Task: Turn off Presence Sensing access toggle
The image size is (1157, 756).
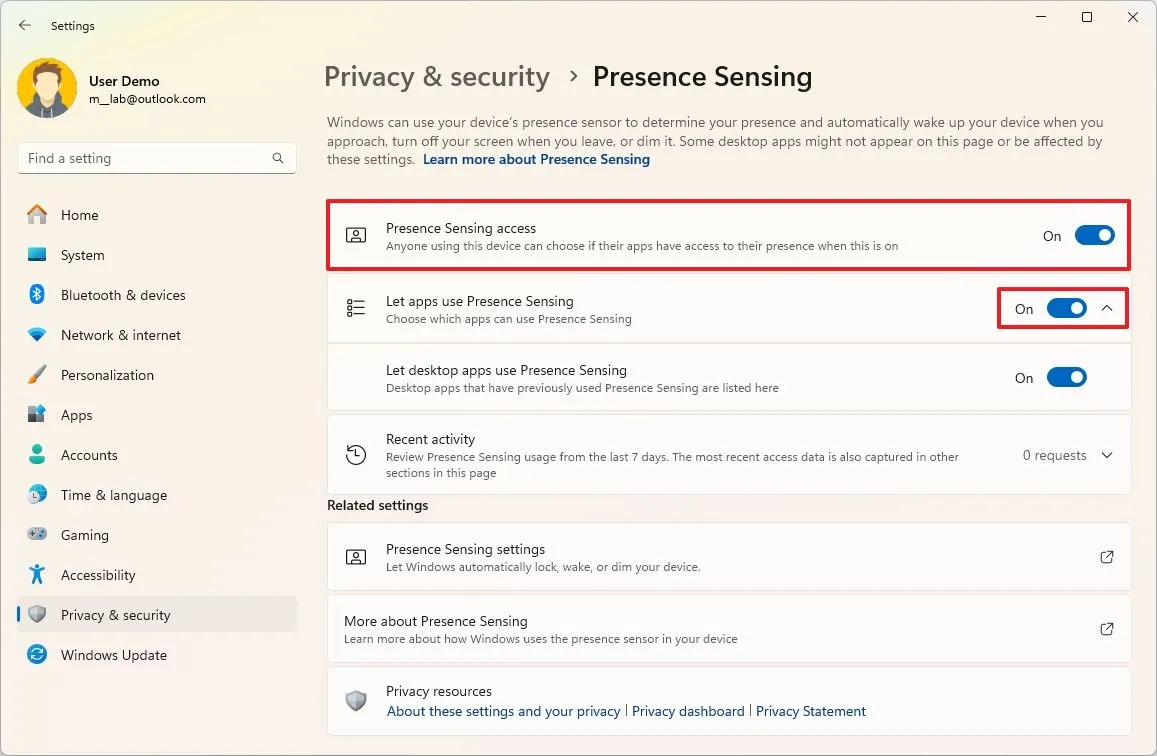Action: click(x=1094, y=236)
